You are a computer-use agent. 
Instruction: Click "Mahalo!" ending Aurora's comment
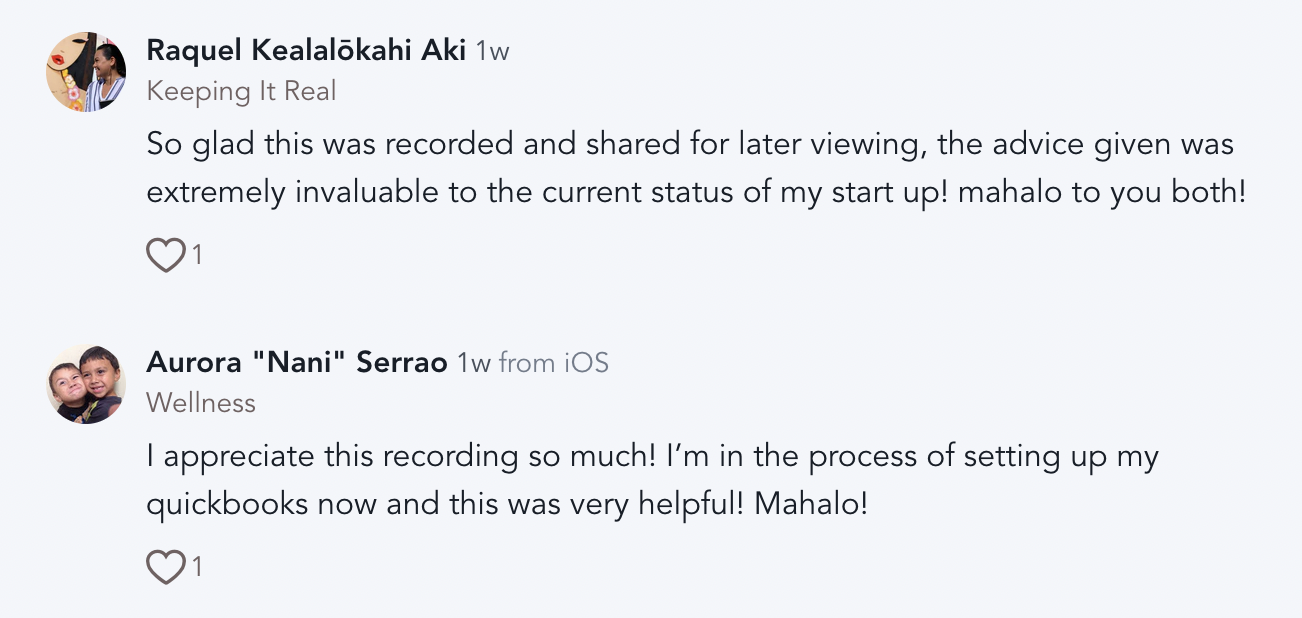pos(811,504)
